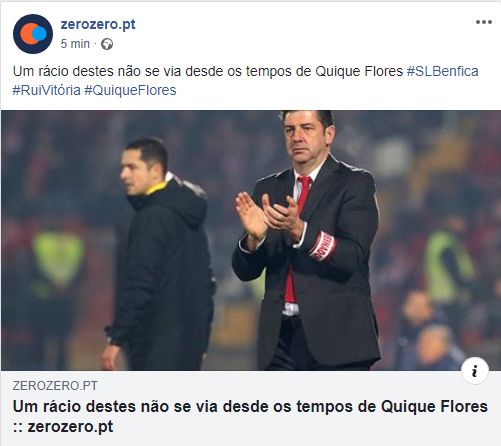Open the #SLBenfica hashtag
501x446 pixels.
tap(442, 71)
